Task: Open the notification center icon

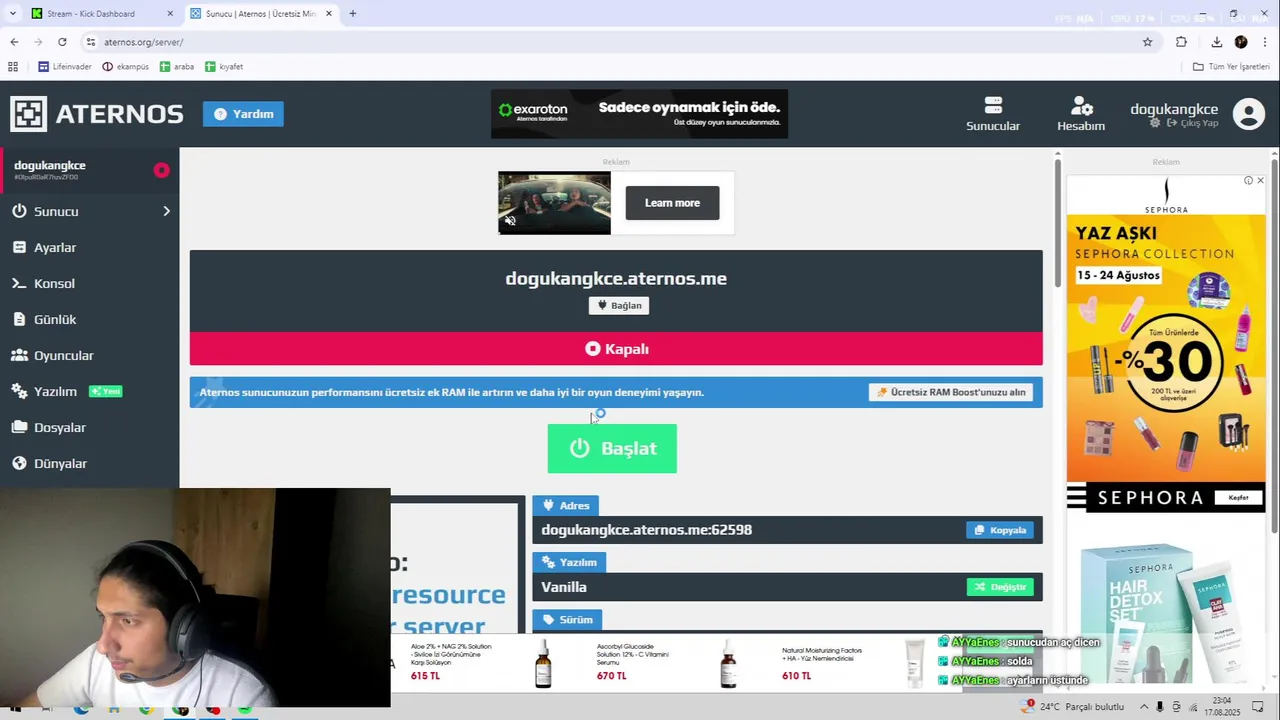Action: click(x=1257, y=706)
